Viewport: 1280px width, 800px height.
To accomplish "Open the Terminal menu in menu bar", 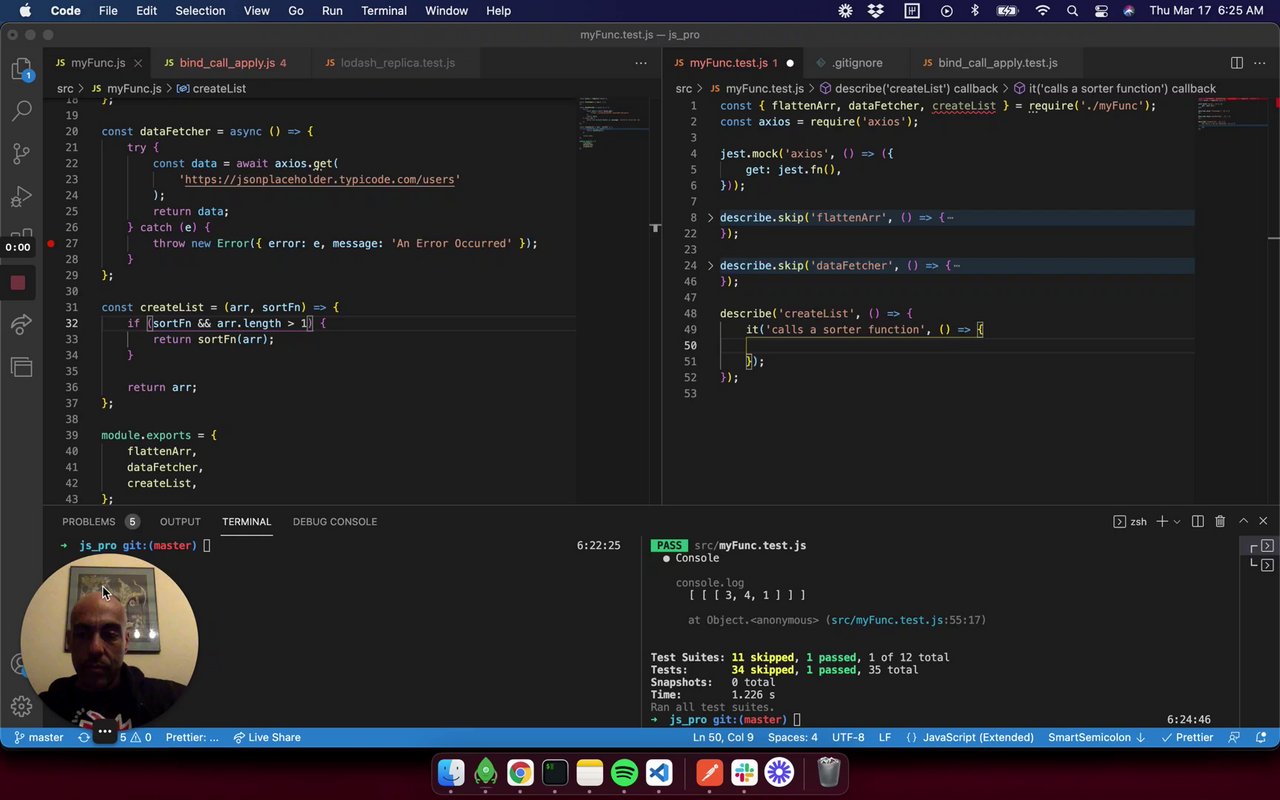I will coord(384,11).
